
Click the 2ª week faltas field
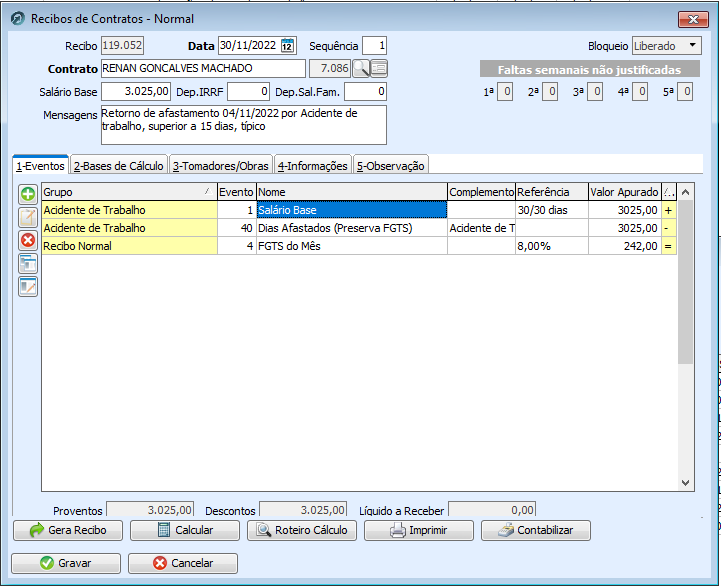[550, 92]
